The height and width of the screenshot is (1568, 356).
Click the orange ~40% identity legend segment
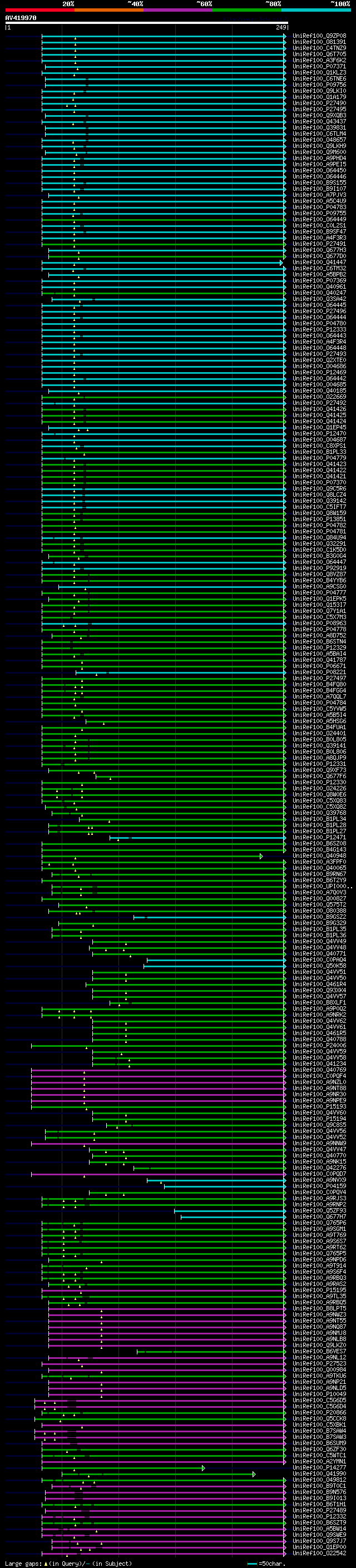pyautogui.click(x=109, y=10)
